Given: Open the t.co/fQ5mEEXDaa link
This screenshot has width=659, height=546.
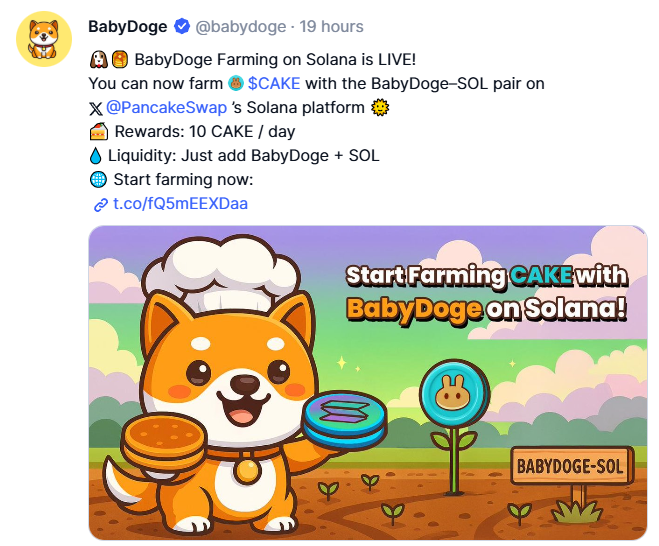Looking at the screenshot, I should (181, 204).
